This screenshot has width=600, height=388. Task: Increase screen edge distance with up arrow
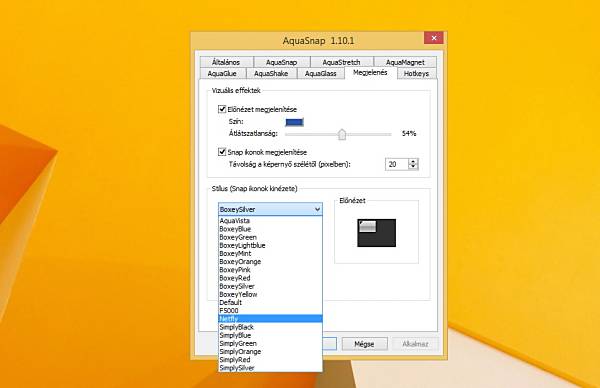[x=413, y=161]
